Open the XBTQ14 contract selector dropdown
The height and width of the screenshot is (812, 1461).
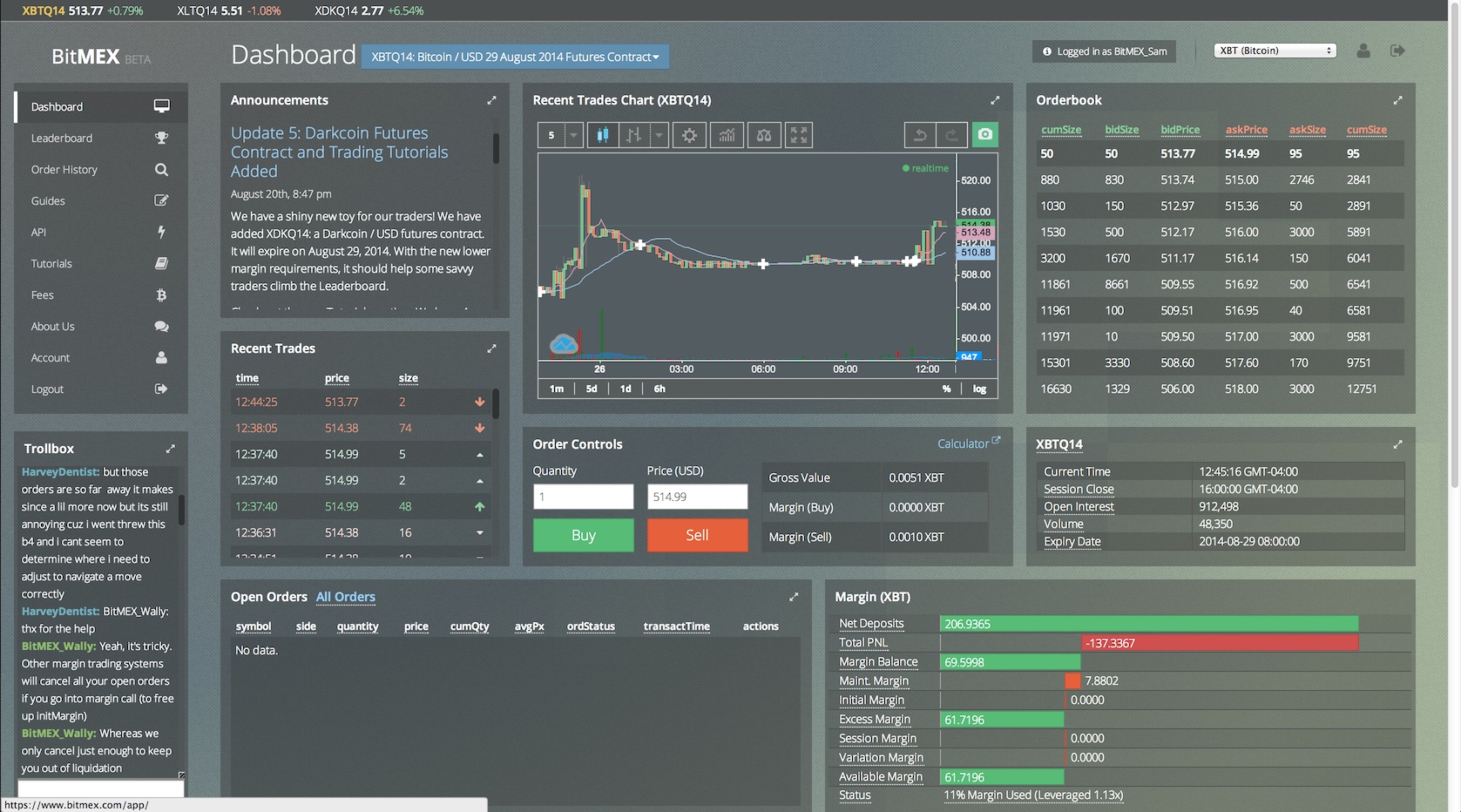point(515,57)
